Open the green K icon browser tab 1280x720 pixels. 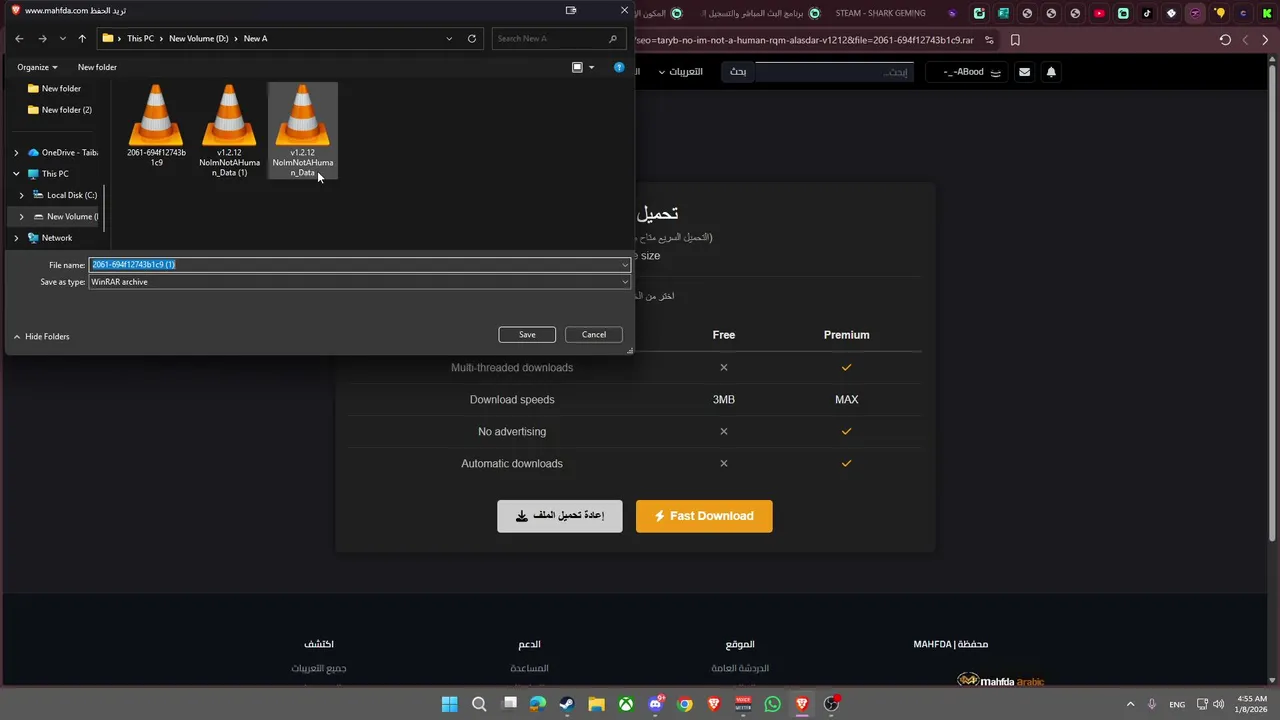click(x=1267, y=13)
